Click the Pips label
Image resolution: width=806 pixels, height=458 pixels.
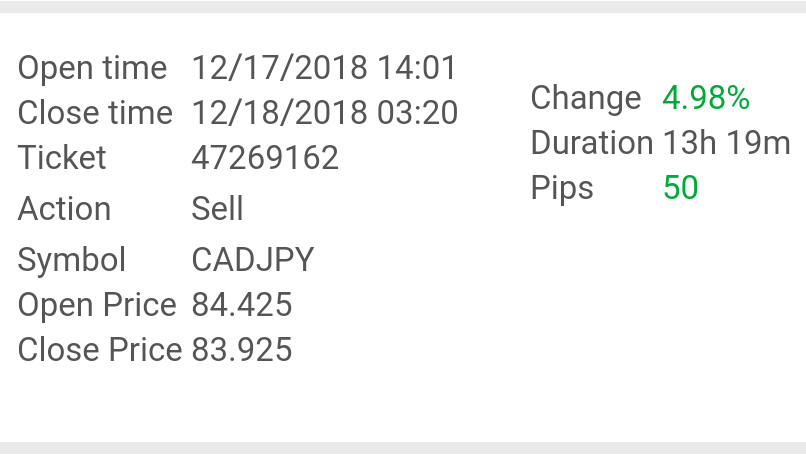pos(562,188)
